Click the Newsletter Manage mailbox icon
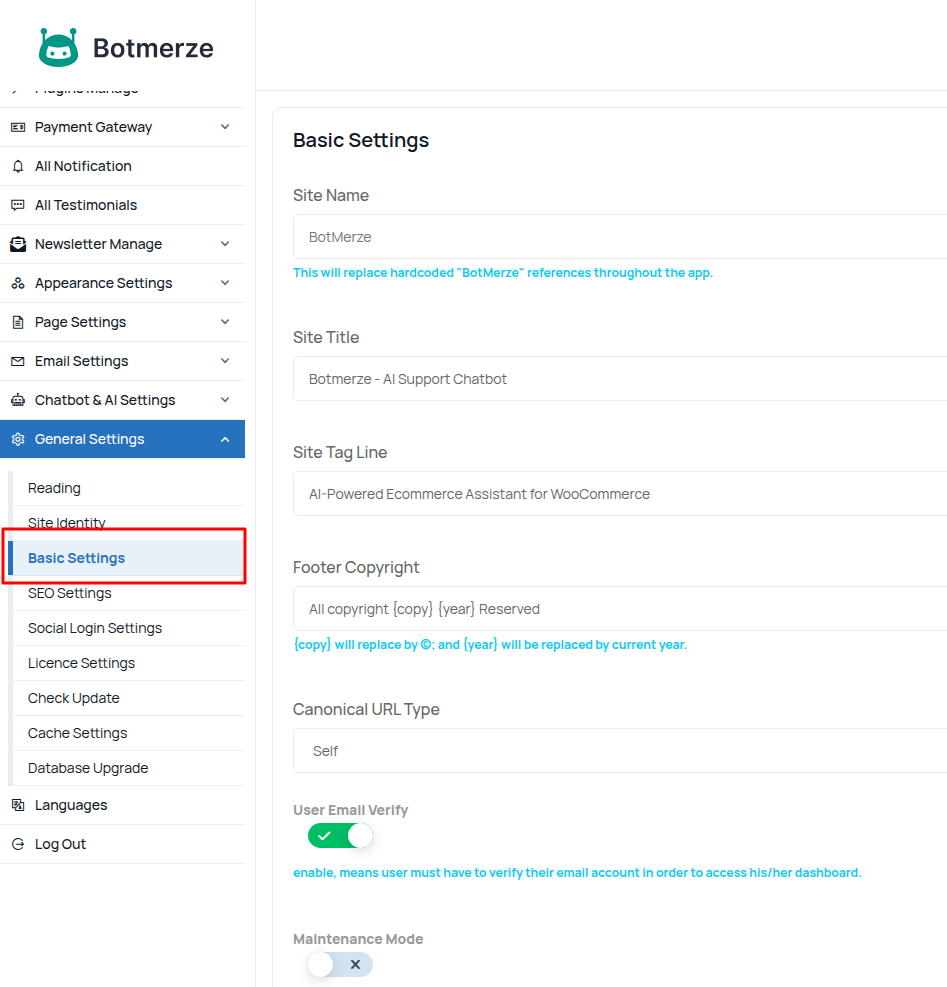This screenshot has height=987, width=947. [17, 244]
